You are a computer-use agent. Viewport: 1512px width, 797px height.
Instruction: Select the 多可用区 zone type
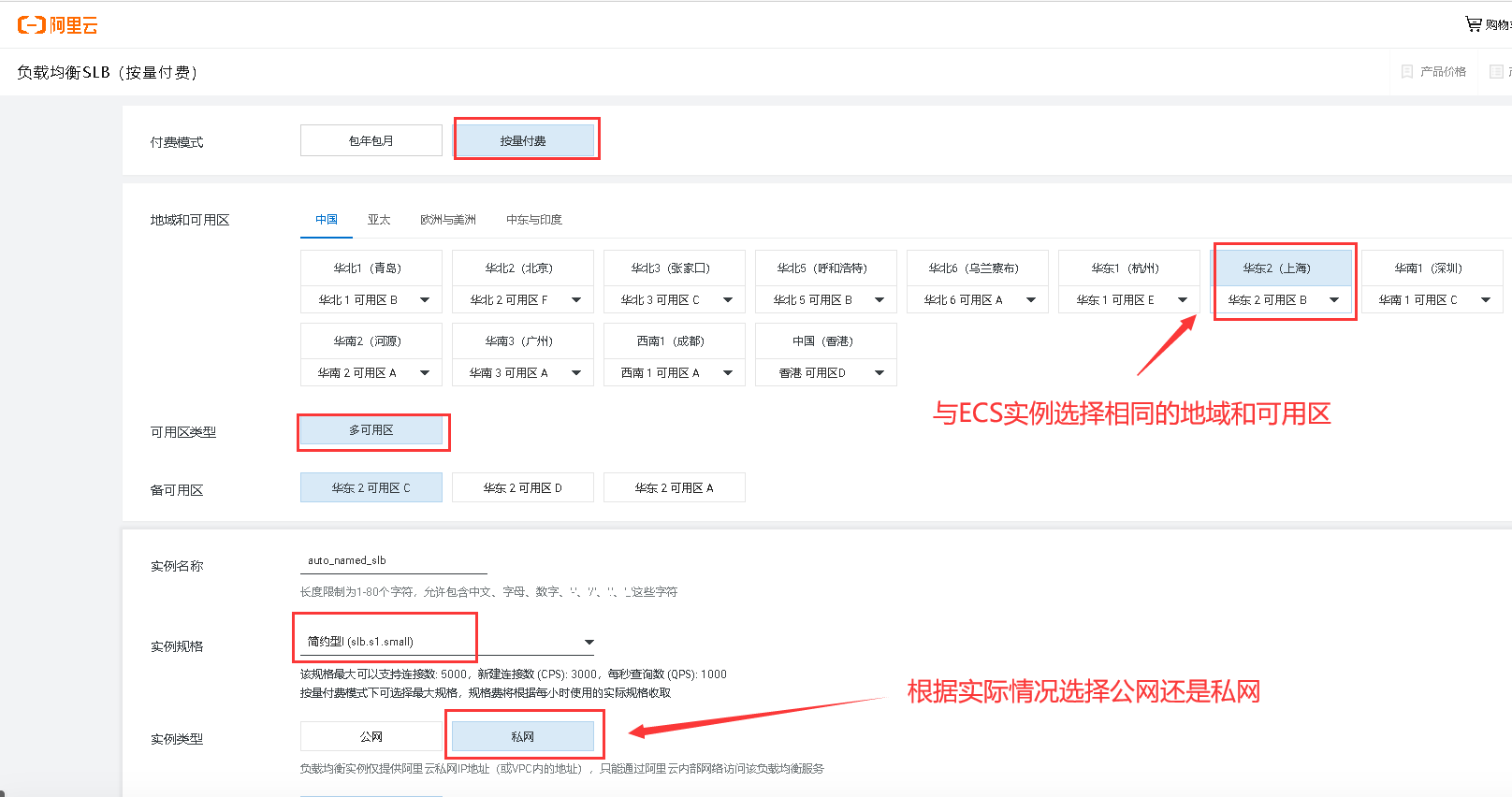click(371, 430)
